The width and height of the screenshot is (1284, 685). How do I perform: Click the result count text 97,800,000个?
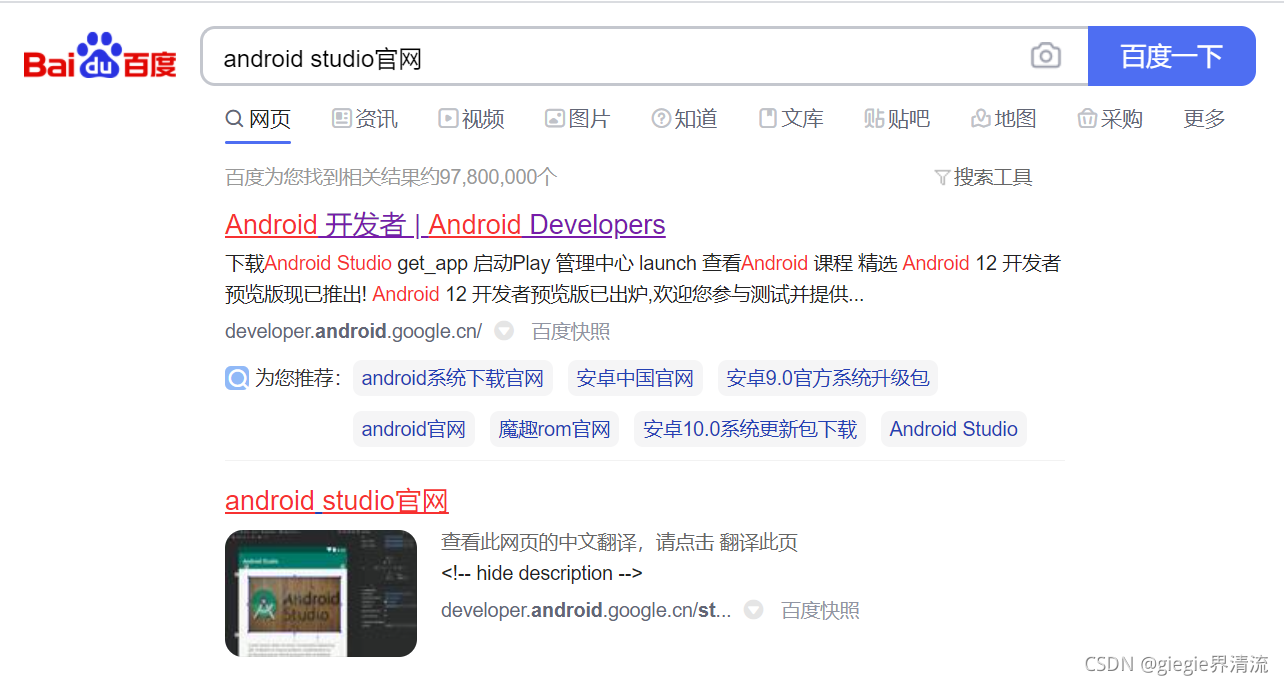(498, 178)
